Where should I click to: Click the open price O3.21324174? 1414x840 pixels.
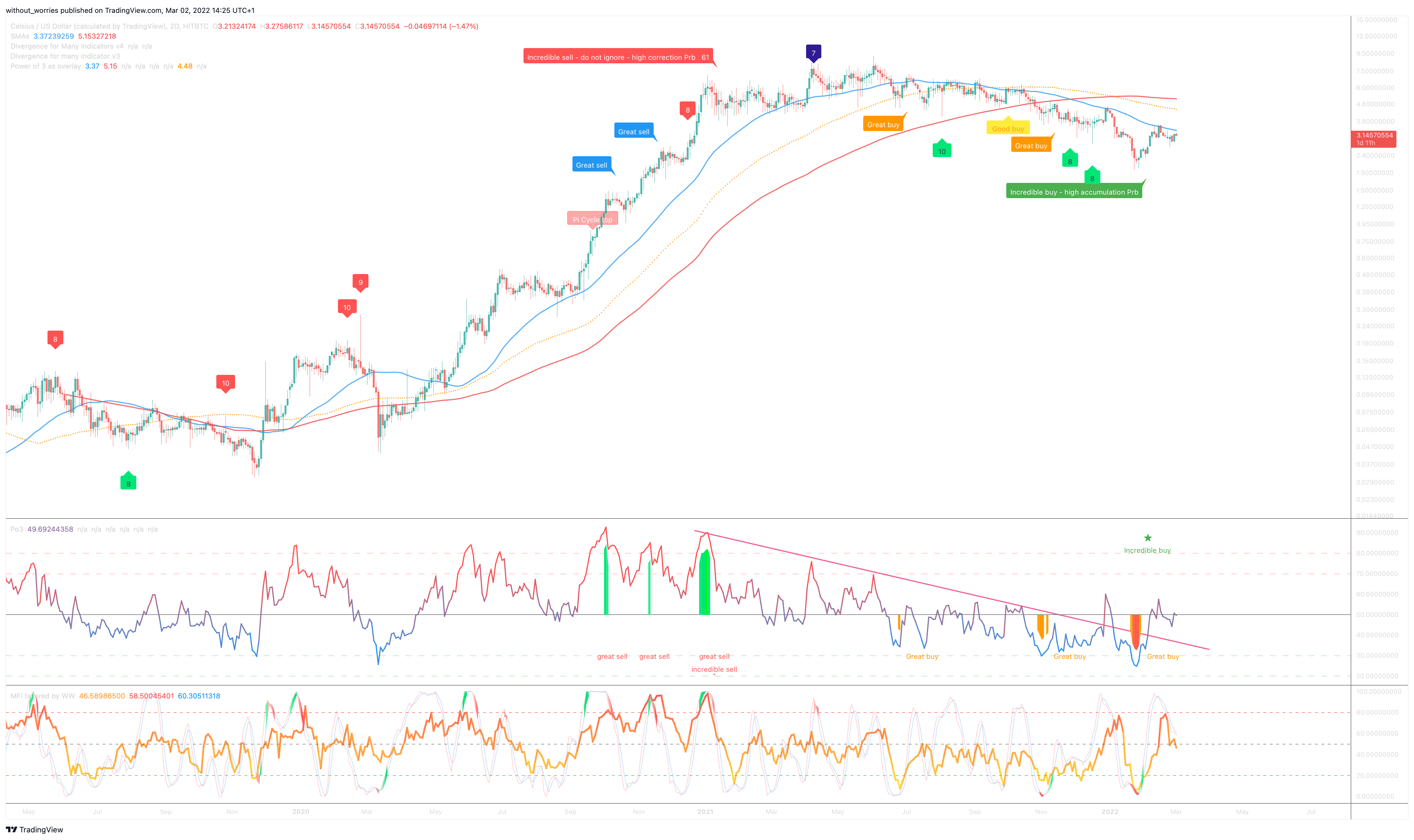[x=234, y=26]
